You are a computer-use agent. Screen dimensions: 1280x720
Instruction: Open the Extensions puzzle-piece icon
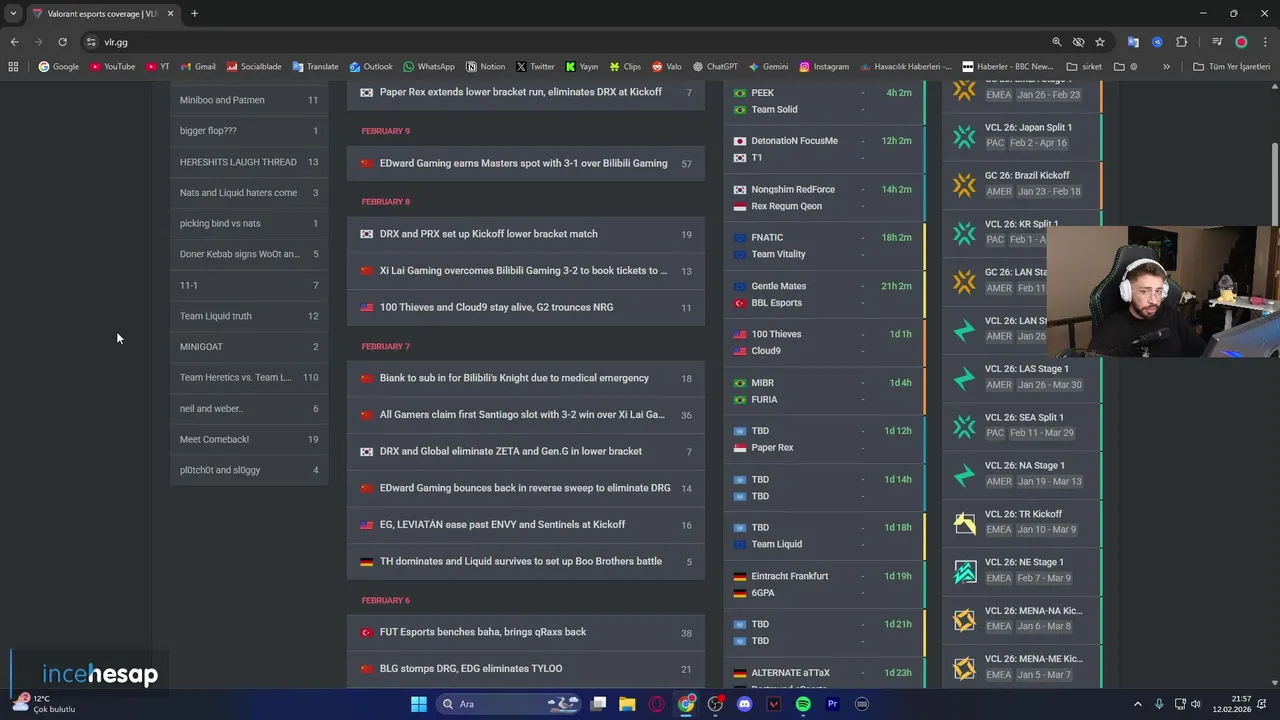pos(1182,42)
